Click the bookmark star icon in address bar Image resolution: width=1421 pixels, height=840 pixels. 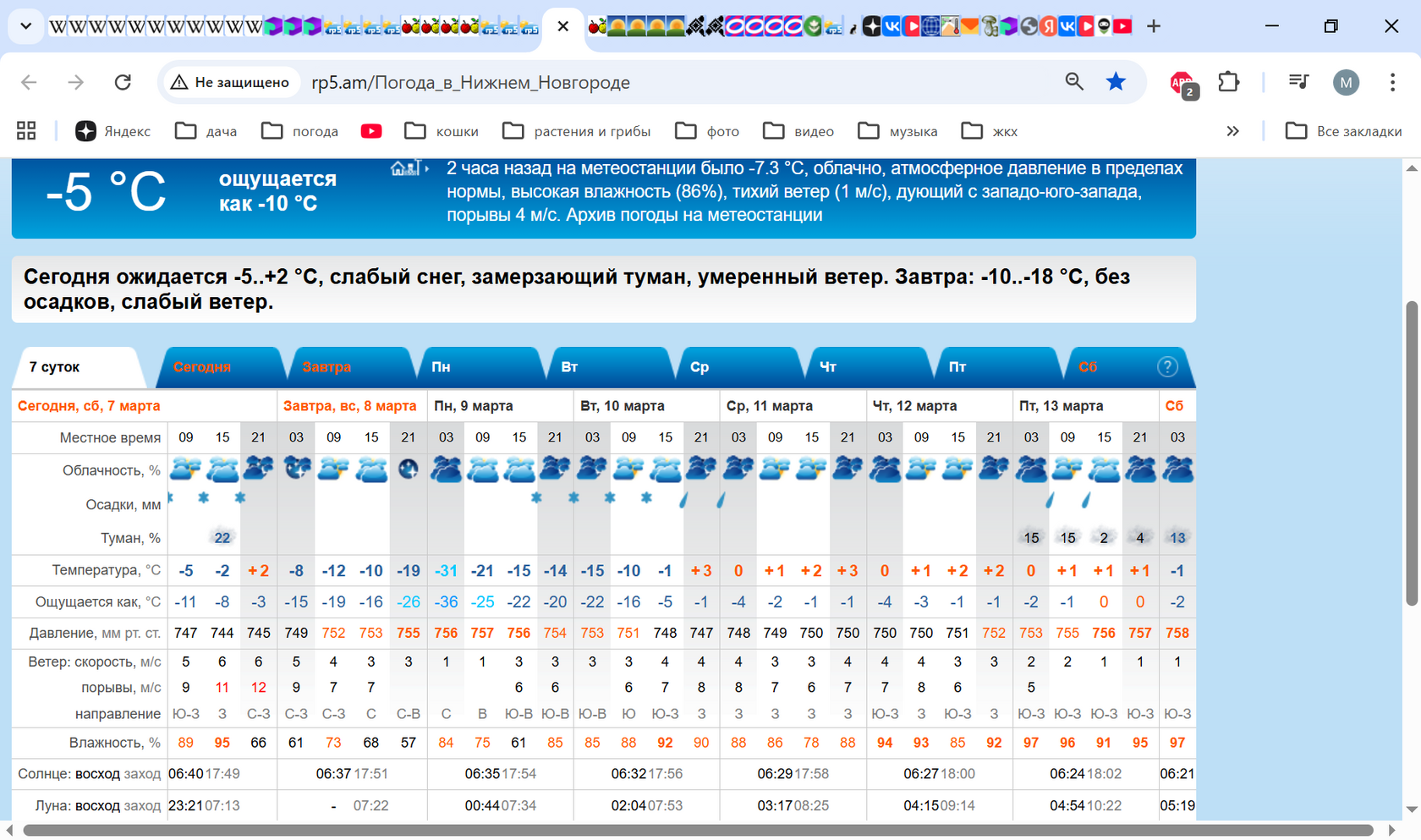[x=1116, y=82]
